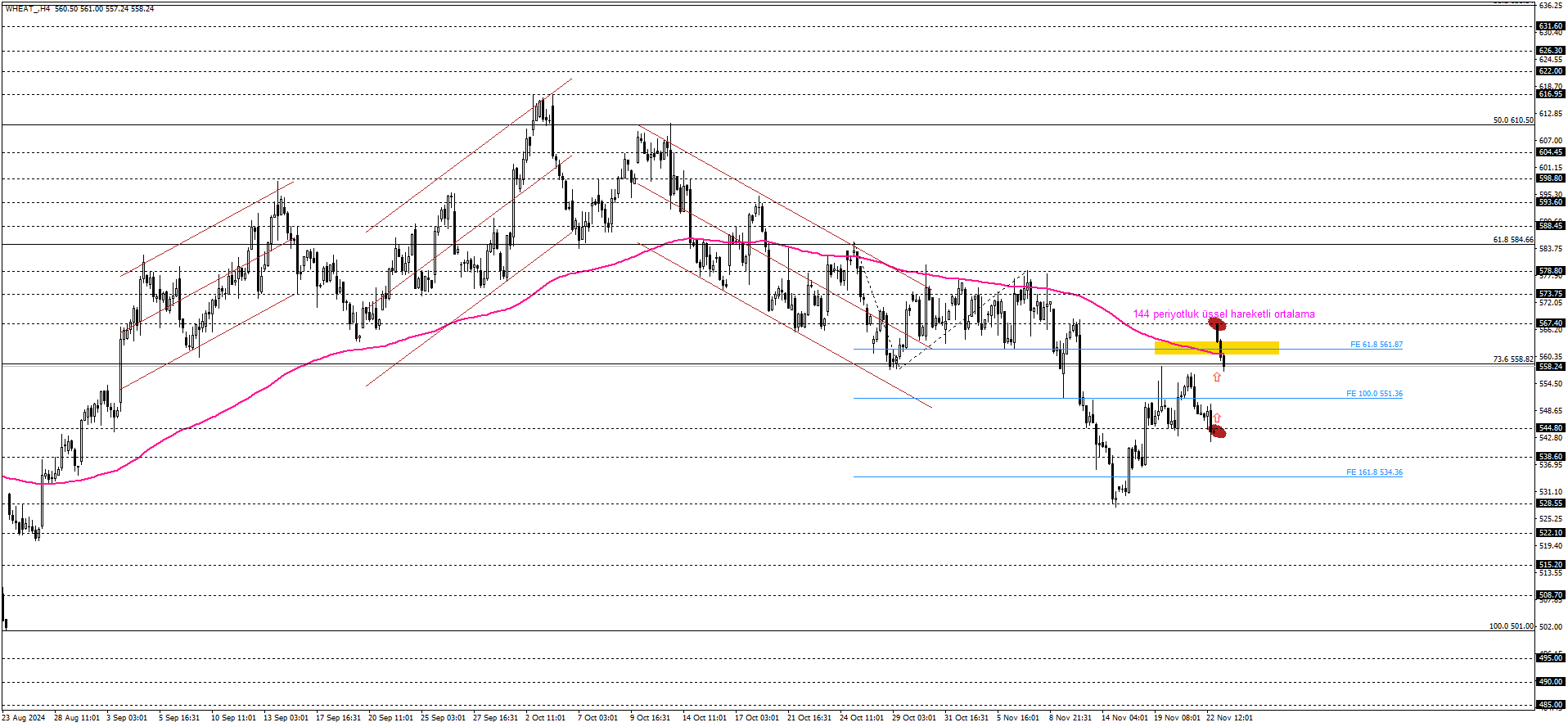Screen dimensions: 1568x727
Task: Click the 578.80 price level tag
Action: (1551, 271)
